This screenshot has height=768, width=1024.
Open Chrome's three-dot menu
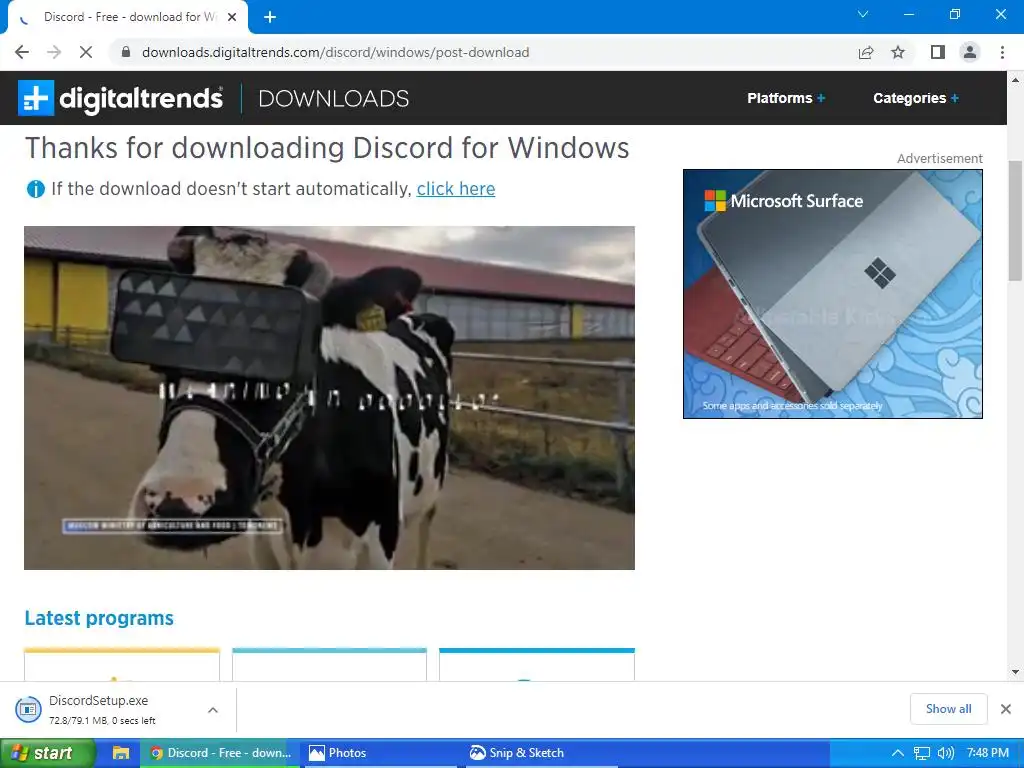click(x=1002, y=52)
